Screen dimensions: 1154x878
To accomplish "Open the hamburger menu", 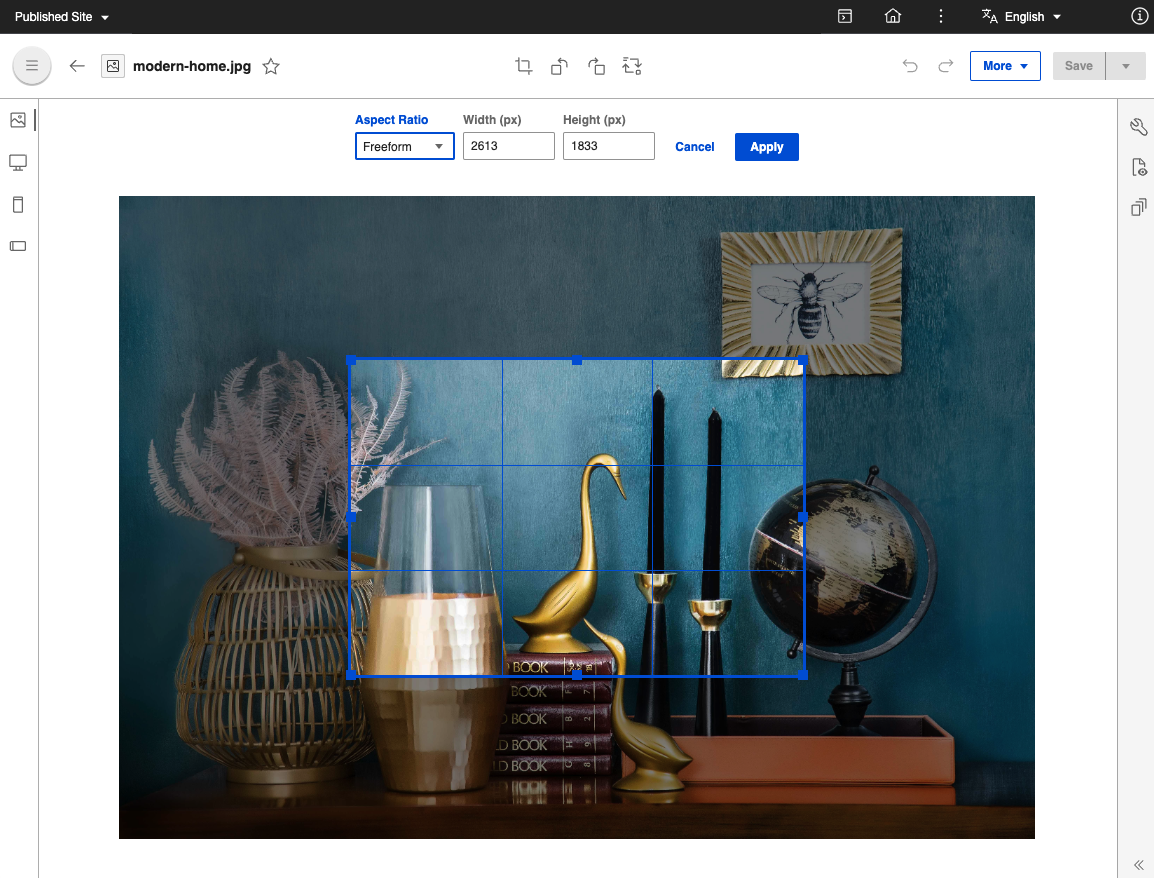I will click(x=31, y=65).
